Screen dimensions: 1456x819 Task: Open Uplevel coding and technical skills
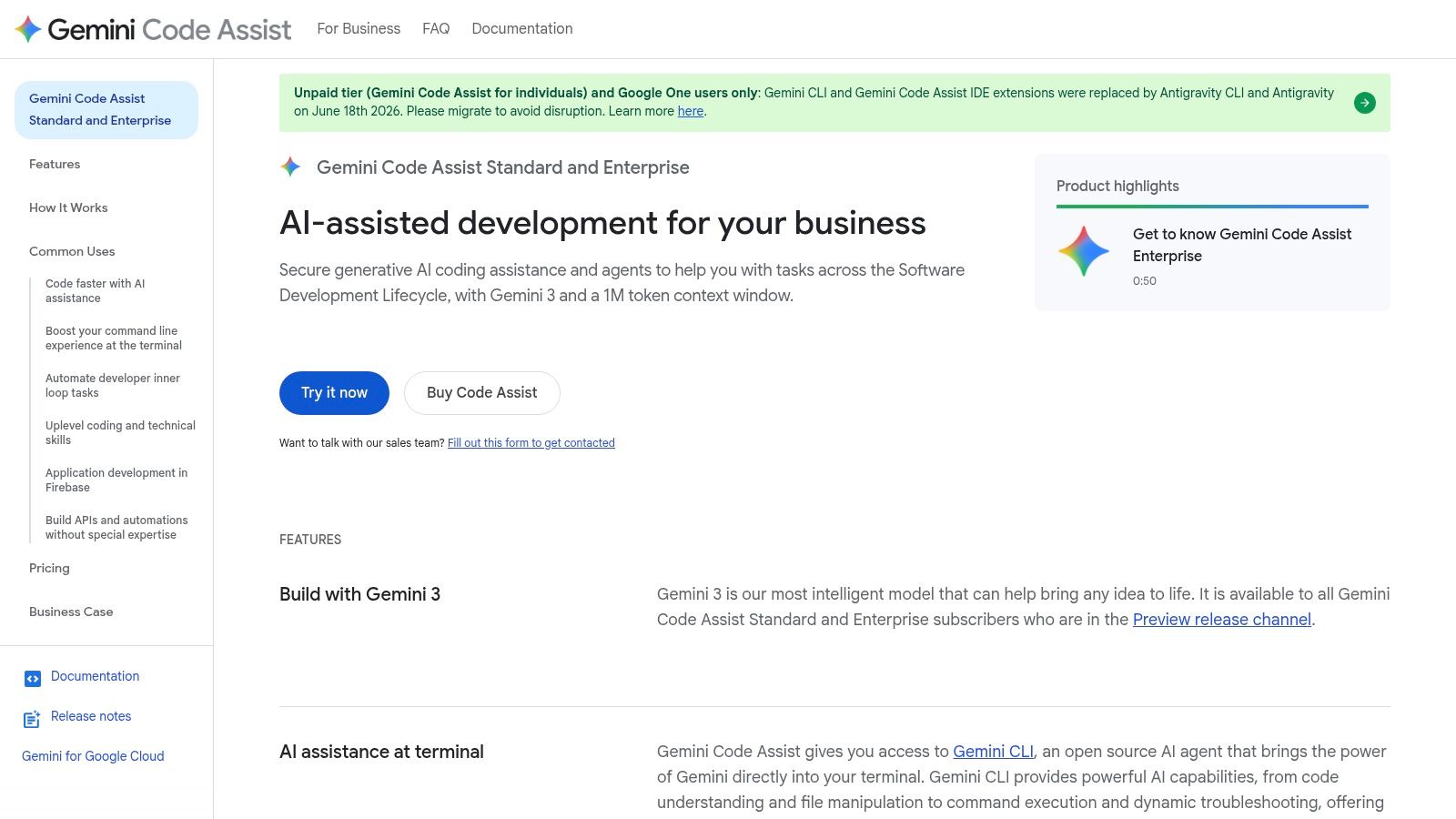[x=120, y=433]
